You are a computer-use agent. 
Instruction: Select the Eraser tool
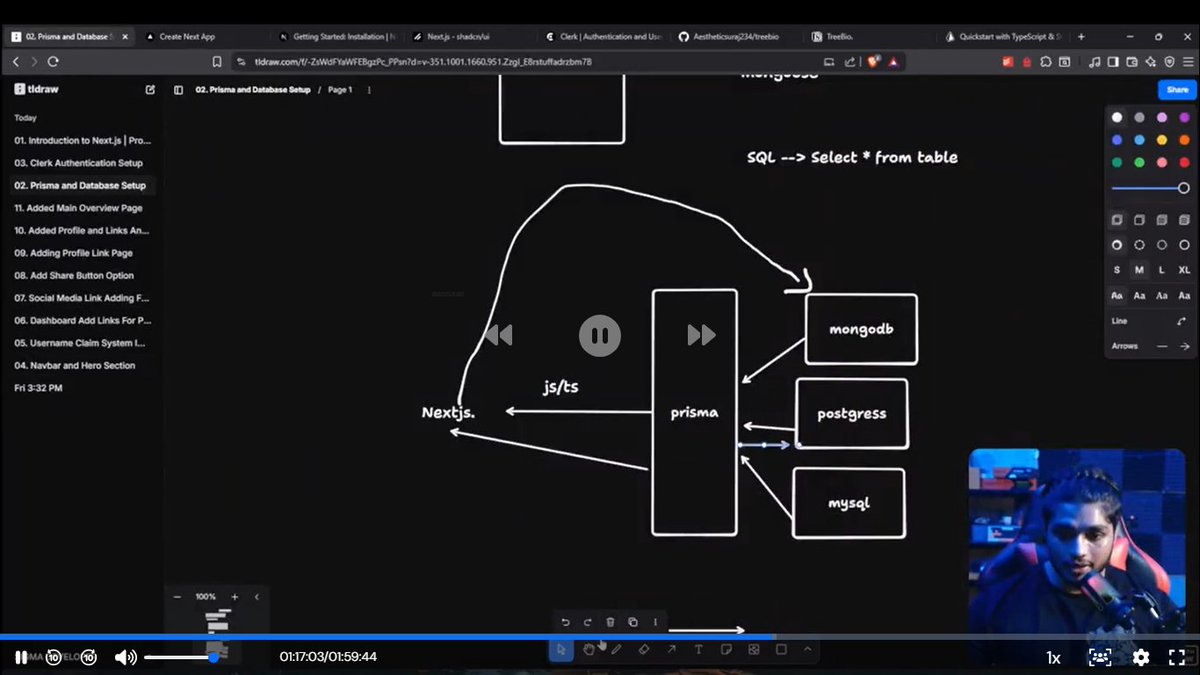644,649
